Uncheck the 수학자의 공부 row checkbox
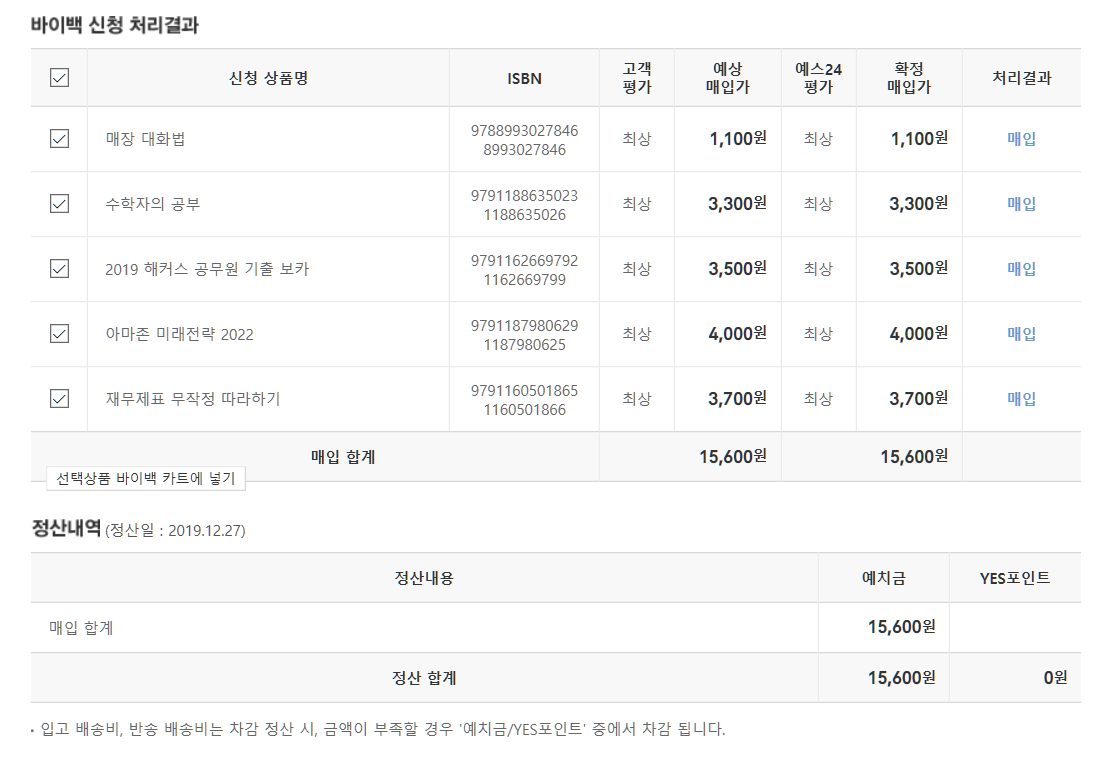 (x=60, y=204)
